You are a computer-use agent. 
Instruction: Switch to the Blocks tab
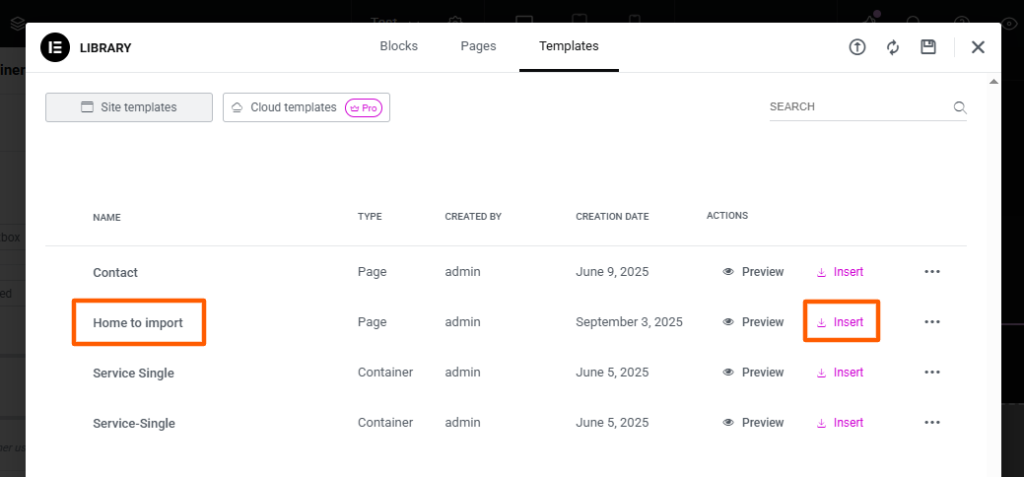click(x=399, y=46)
